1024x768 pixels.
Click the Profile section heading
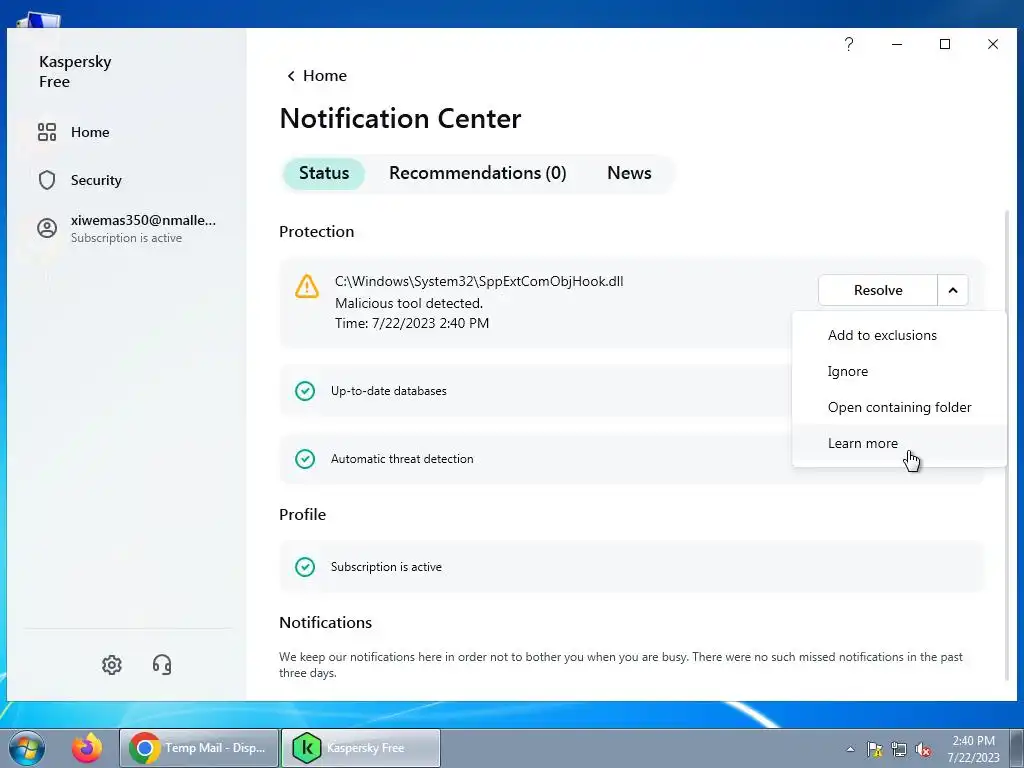pos(302,515)
